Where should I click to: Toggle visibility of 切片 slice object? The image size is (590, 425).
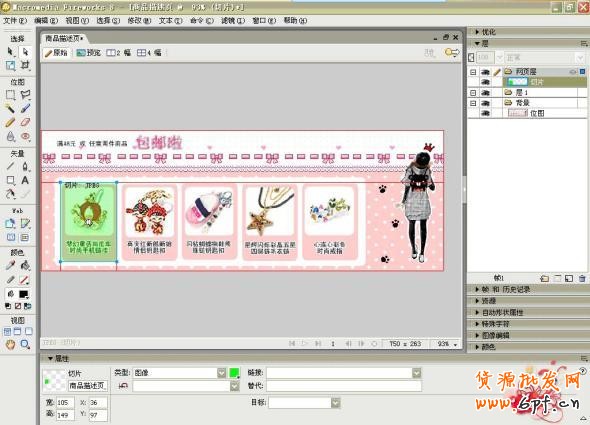click(x=485, y=82)
